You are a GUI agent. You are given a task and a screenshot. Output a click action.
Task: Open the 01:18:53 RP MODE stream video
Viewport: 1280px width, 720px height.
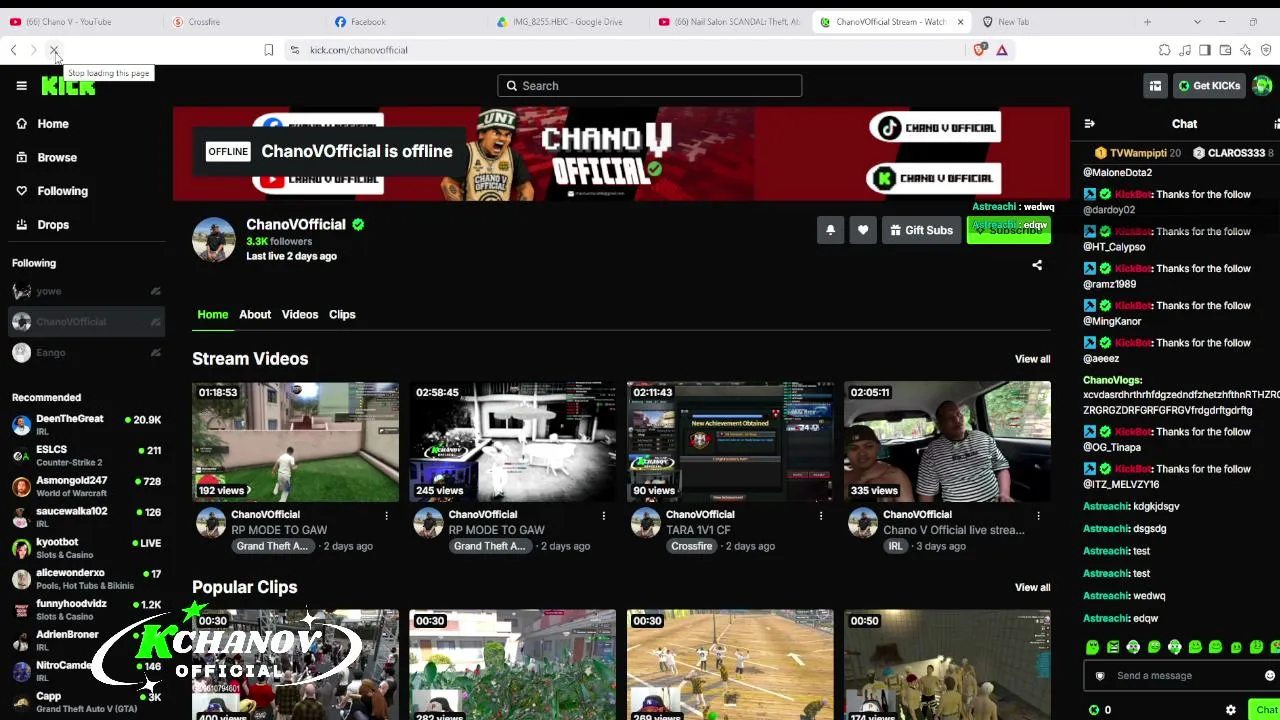coord(295,441)
